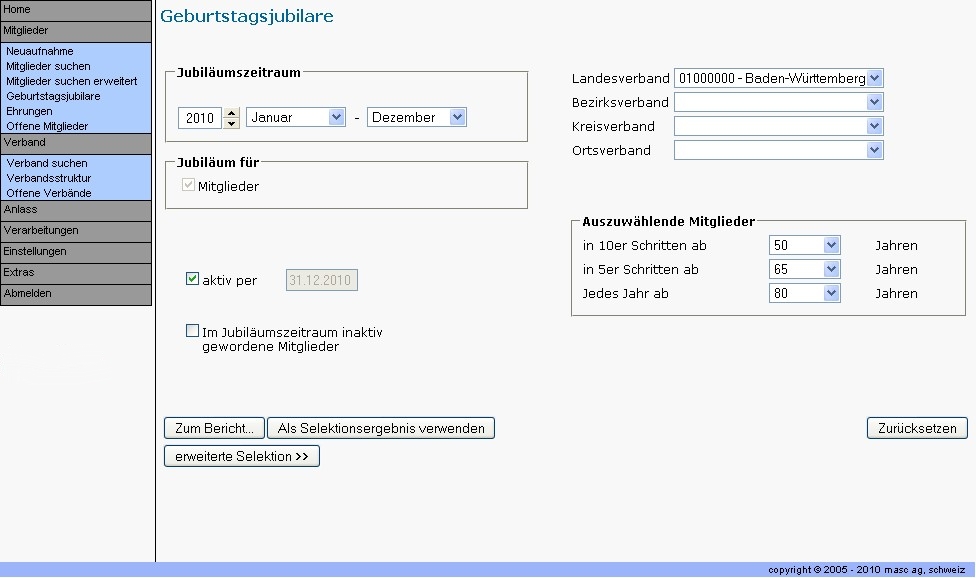Click the Mitglieder checkbox under Jubiläum für
This screenshot has width=976, height=578.
189,186
